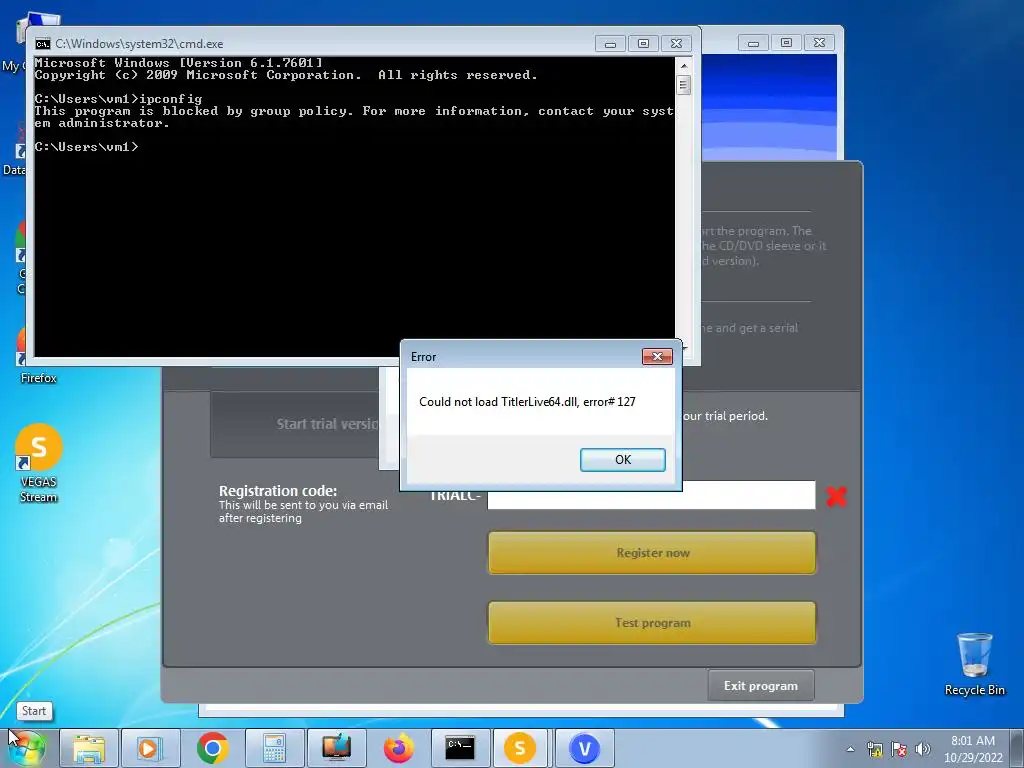Open the Windows Start orb
The image size is (1024, 768).
26,748
